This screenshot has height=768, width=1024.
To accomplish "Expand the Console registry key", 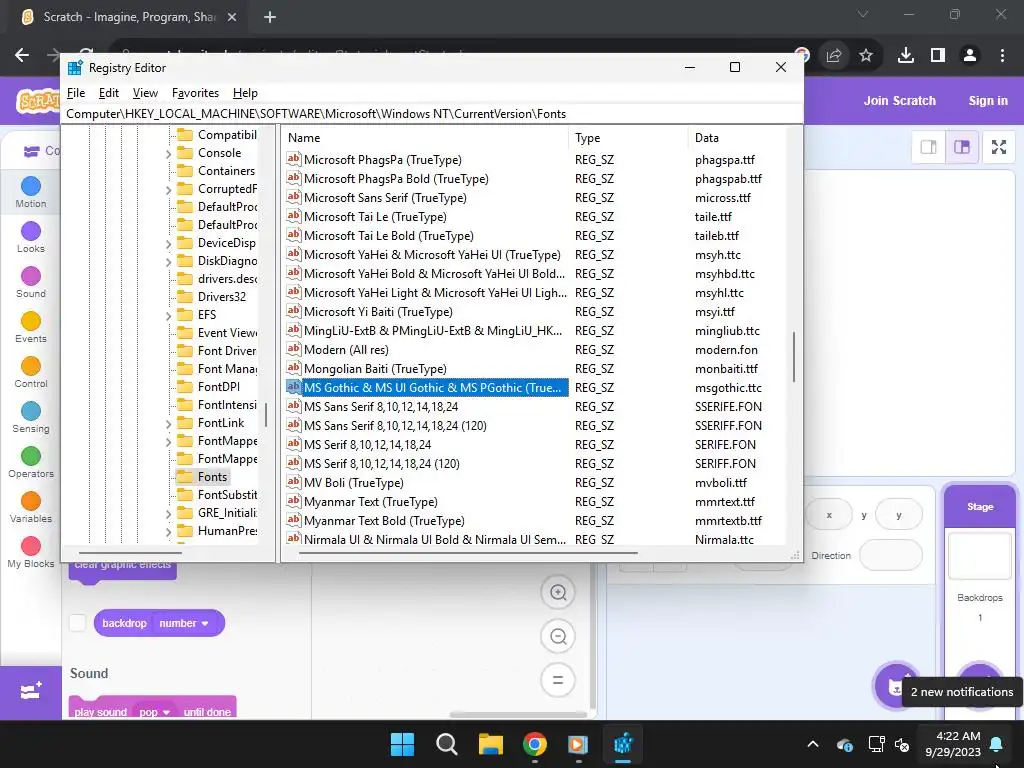I will point(168,154).
